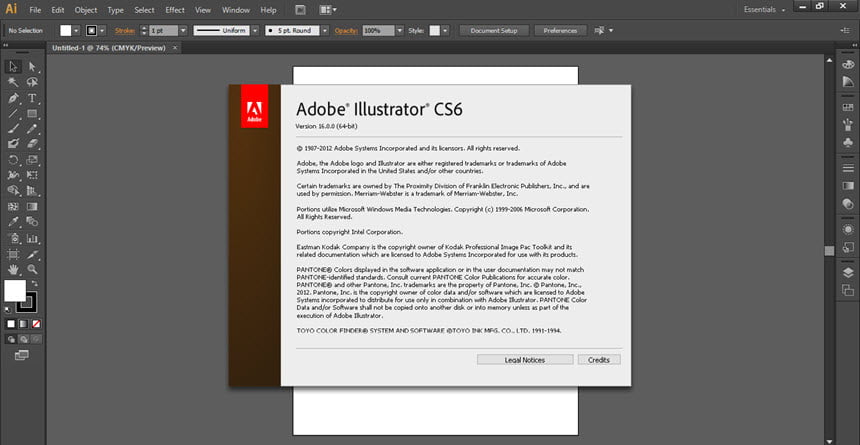Select the Pen tool

[x=13, y=98]
